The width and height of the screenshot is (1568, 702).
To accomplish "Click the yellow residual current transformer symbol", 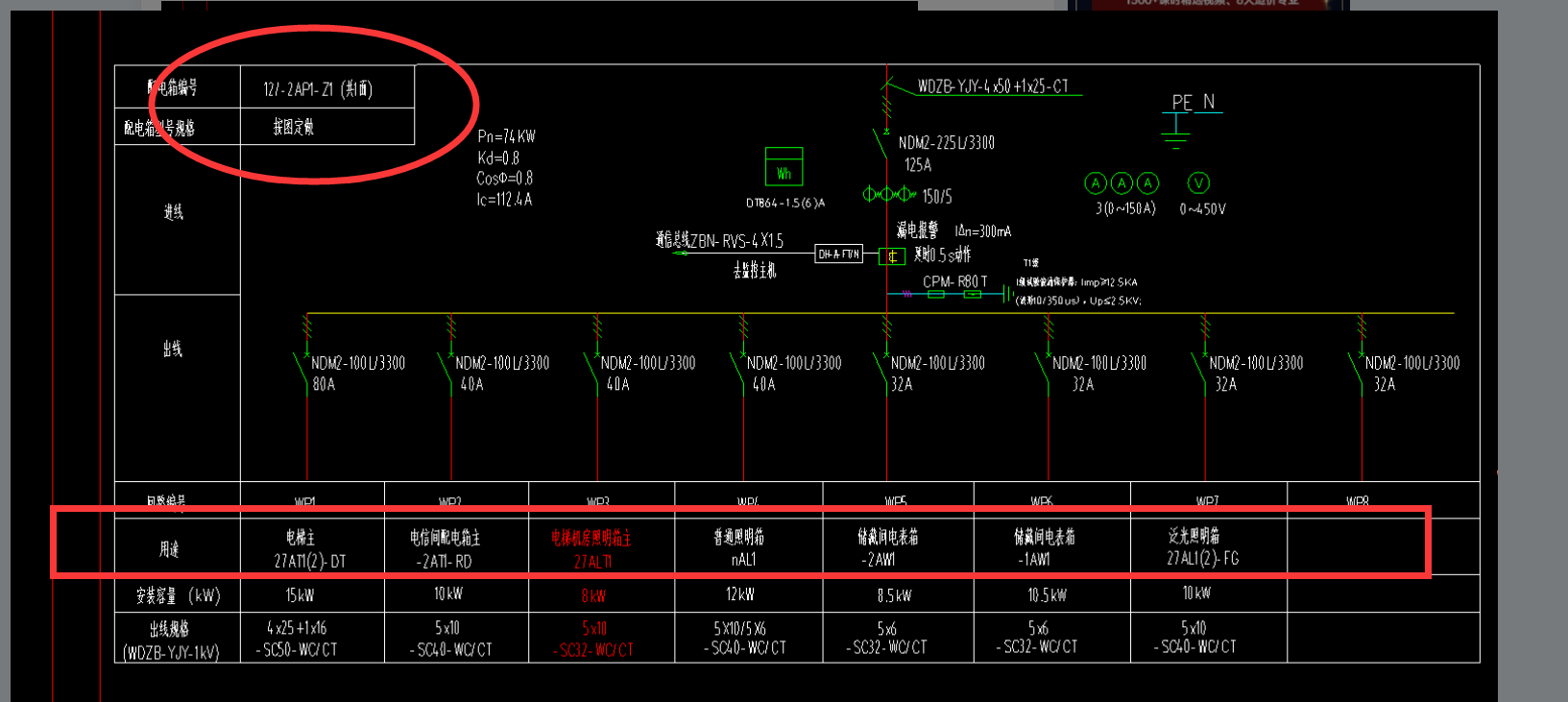I will 892,256.
